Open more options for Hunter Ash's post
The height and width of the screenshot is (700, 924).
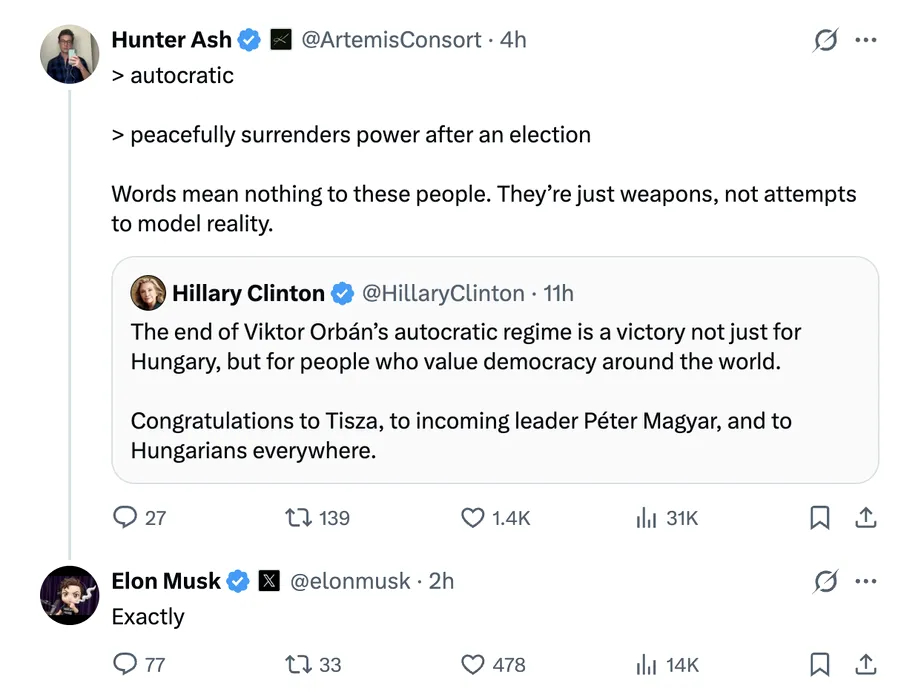click(x=866, y=40)
